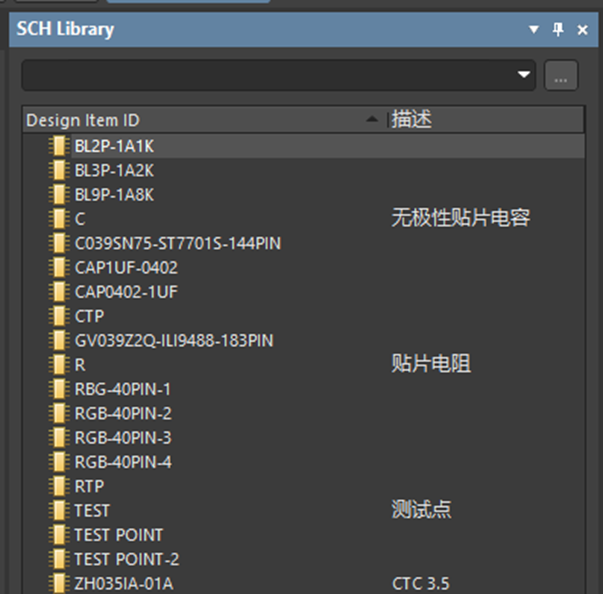Select the RBG-40PIN-1 component
This screenshot has height=594, width=603.
pyautogui.click(x=122, y=389)
